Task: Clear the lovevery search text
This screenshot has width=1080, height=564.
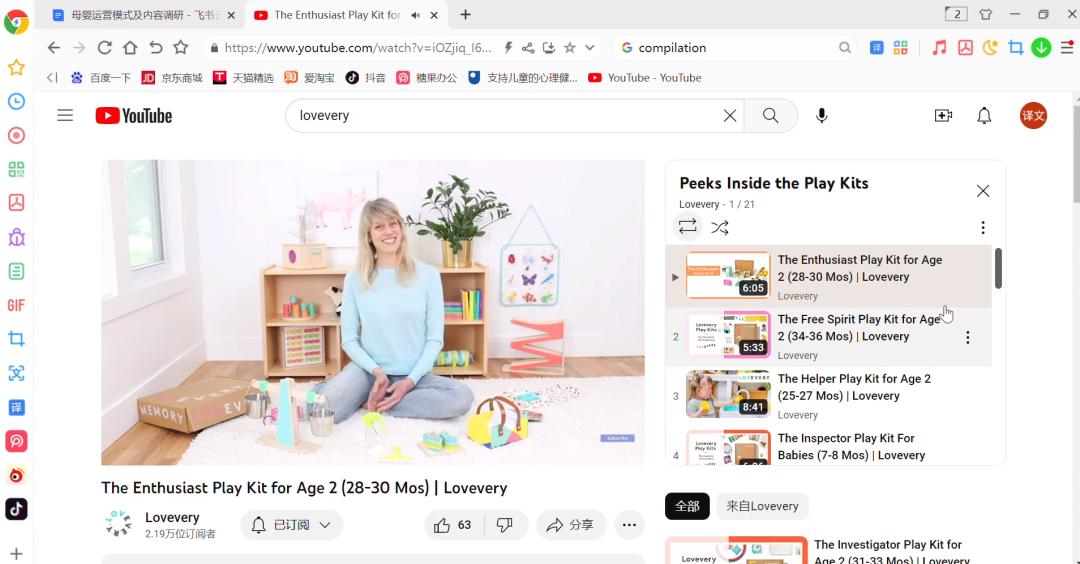Action: (x=729, y=116)
